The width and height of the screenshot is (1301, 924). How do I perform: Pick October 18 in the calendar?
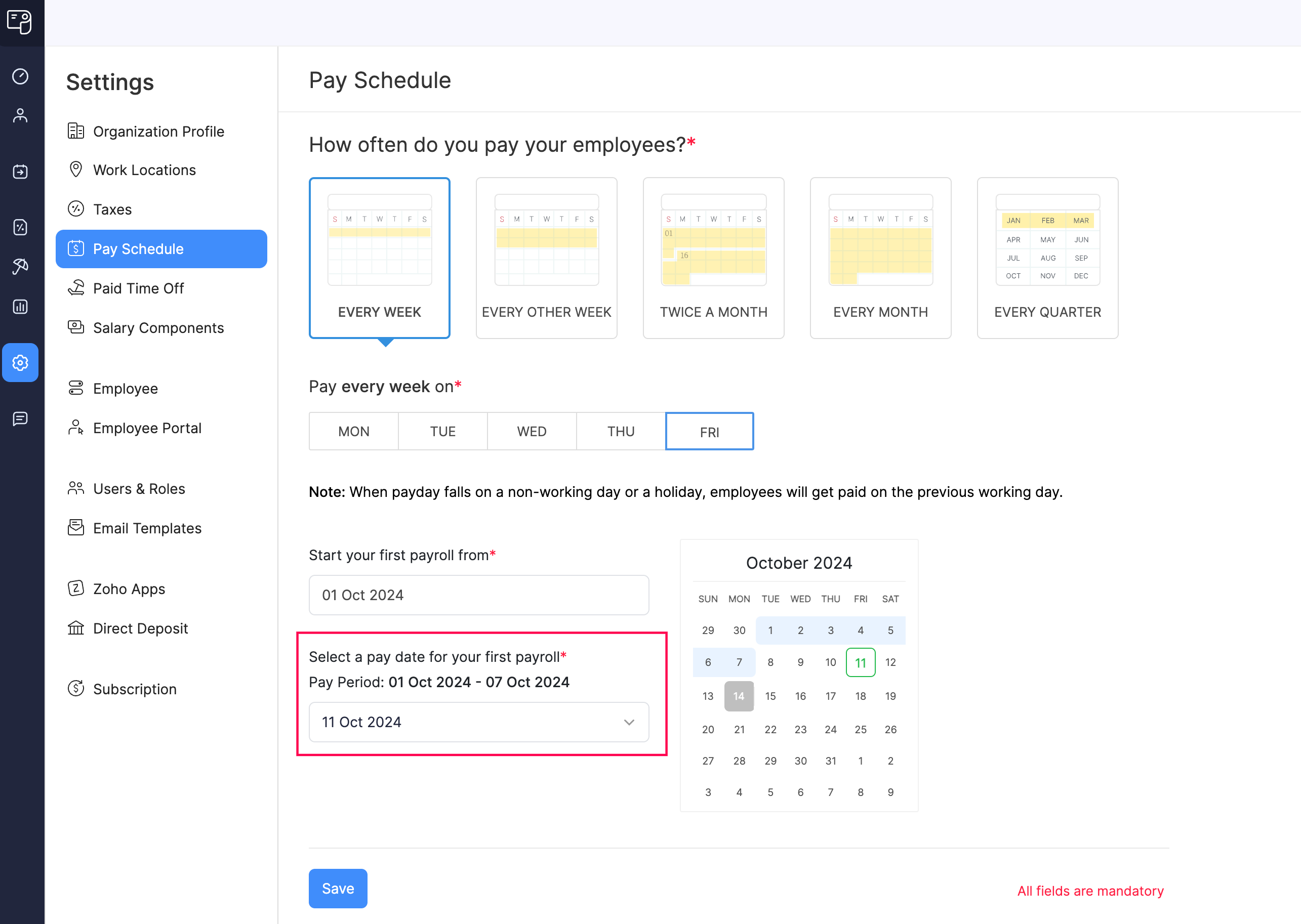coord(860,696)
